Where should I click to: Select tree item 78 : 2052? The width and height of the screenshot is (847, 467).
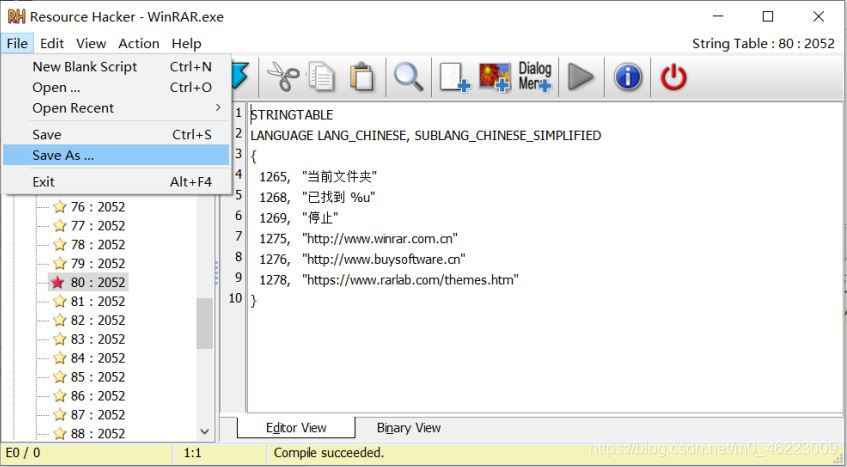click(x=98, y=245)
